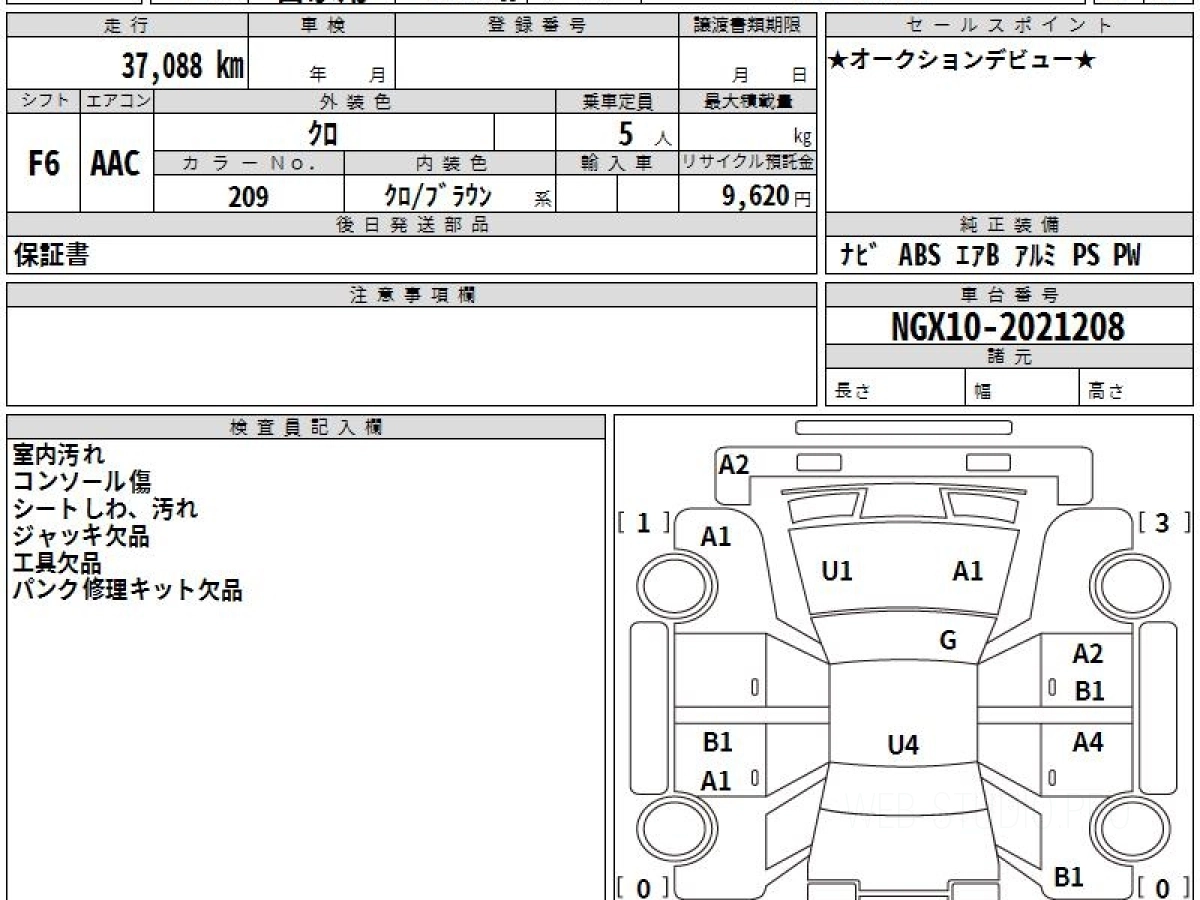Select the ABS equipment item
The height and width of the screenshot is (900, 1200).
click(x=919, y=256)
